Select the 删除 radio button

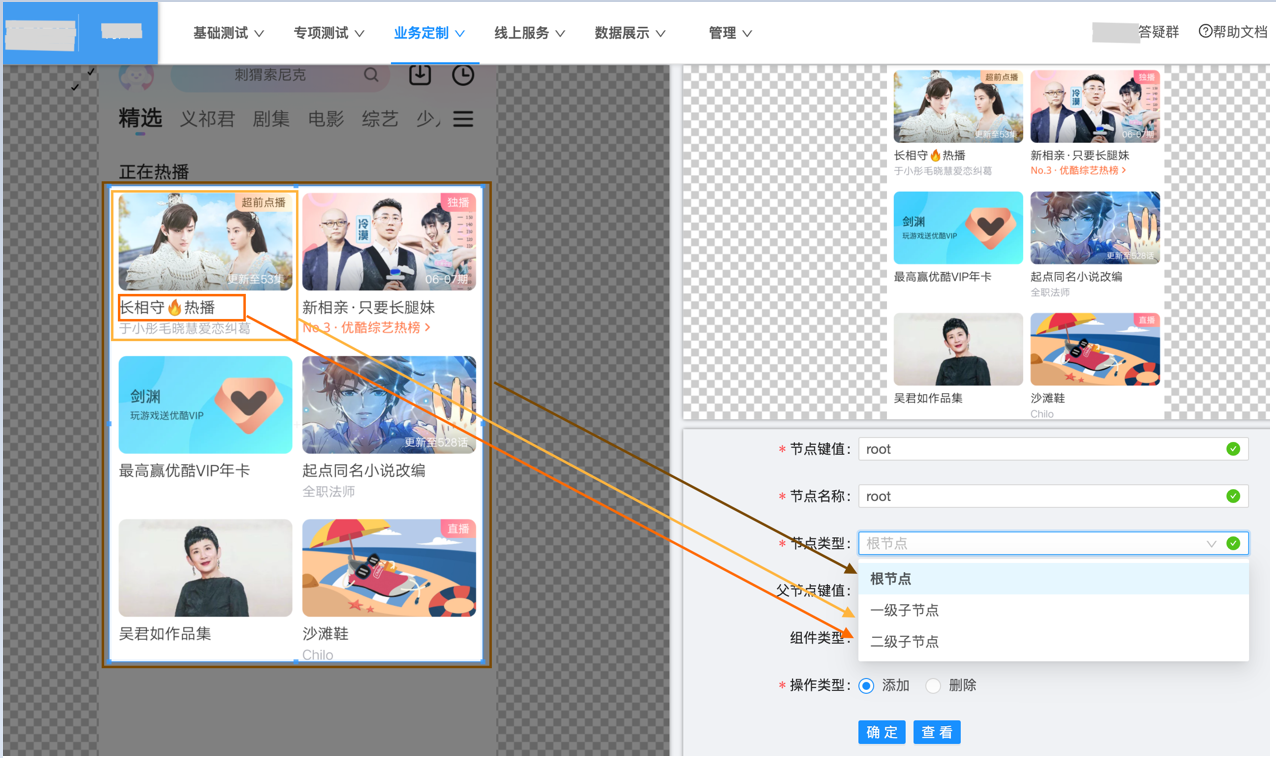933,686
